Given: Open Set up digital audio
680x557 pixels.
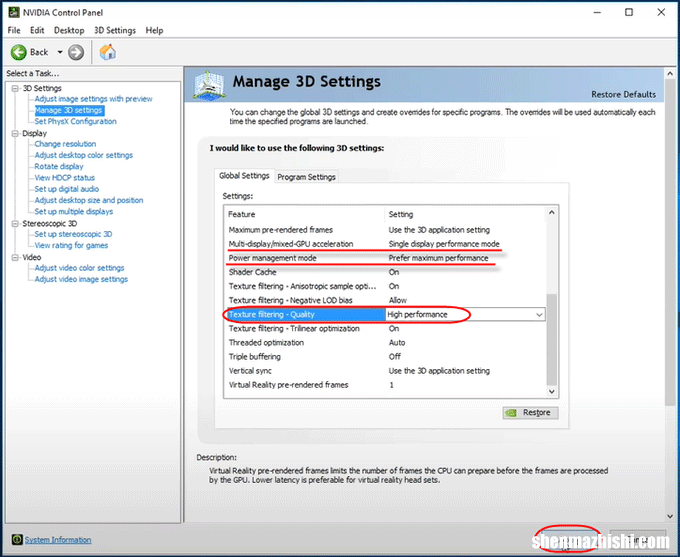Looking at the screenshot, I should [x=67, y=189].
